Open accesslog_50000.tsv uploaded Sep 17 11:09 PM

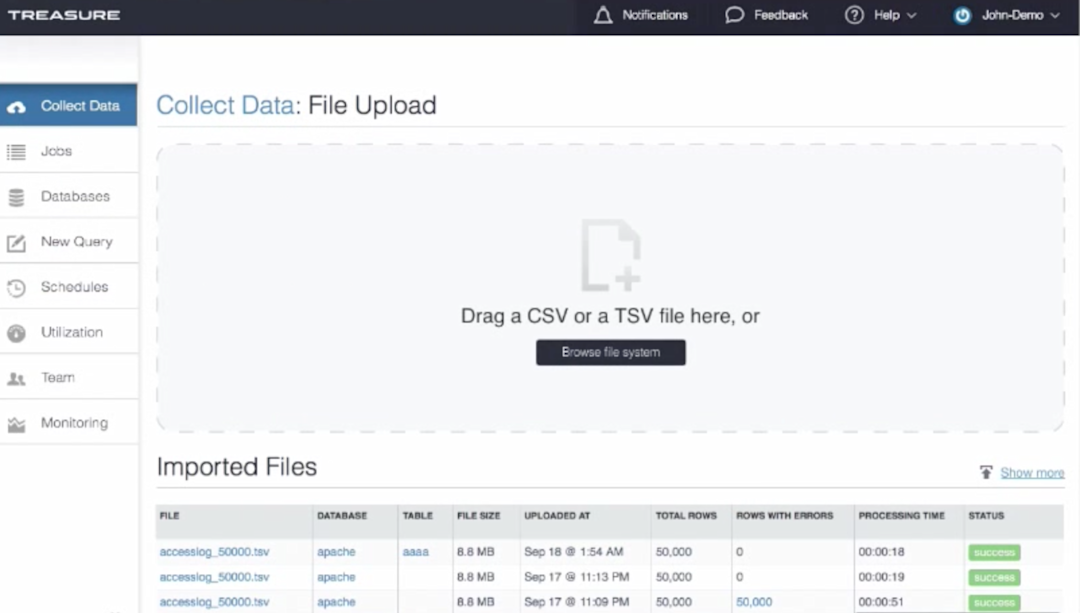tap(214, 602)
